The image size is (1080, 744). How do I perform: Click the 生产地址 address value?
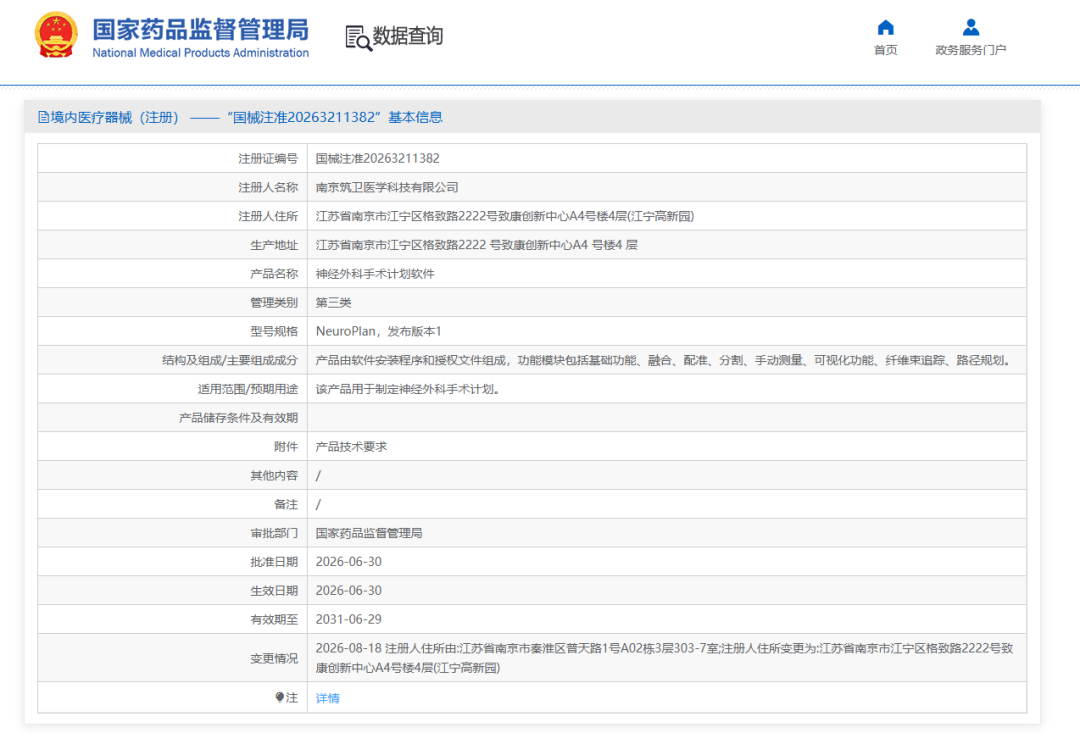click(x=477, y=245)
